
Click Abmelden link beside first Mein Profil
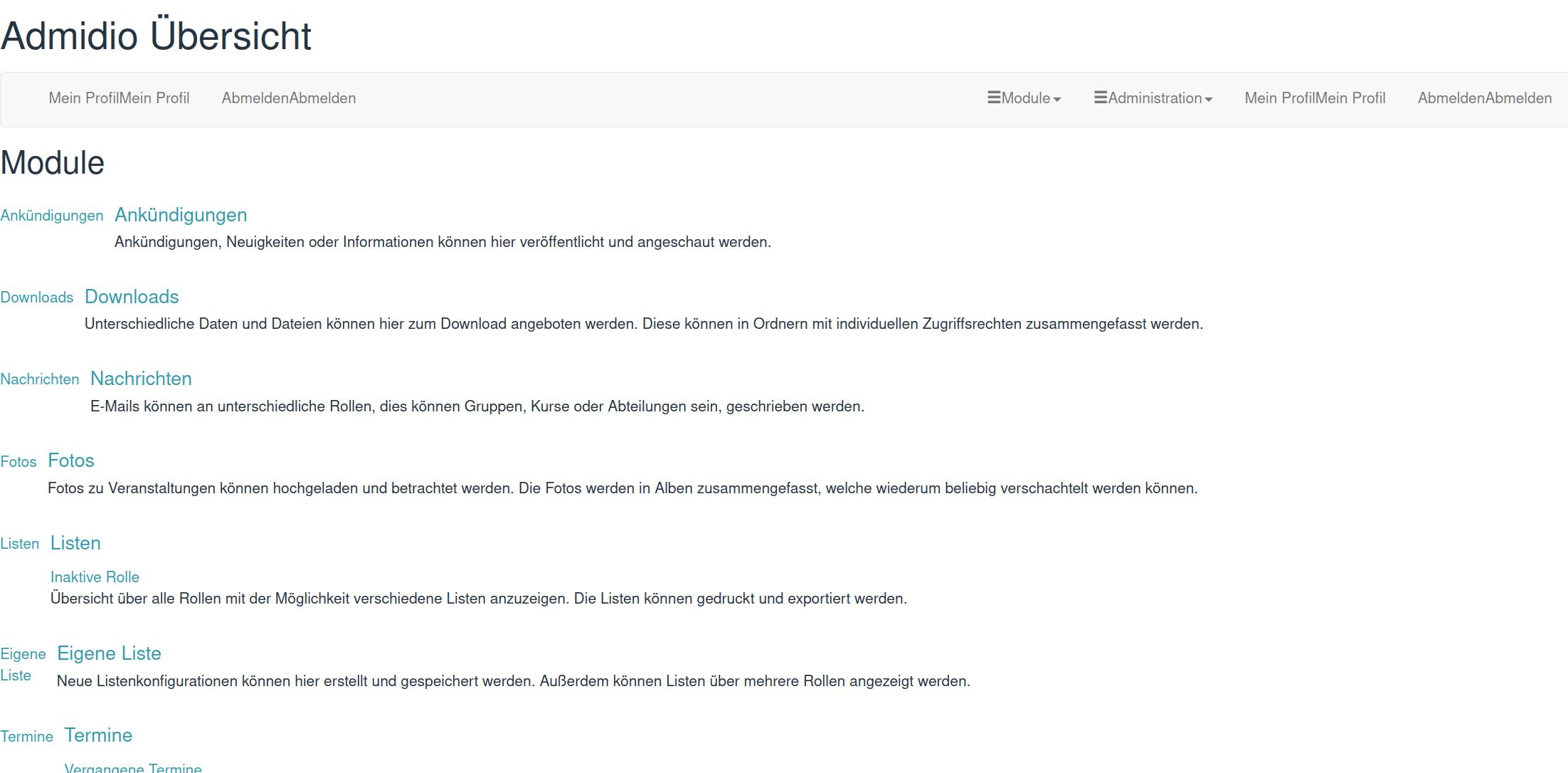click(289, 98)
